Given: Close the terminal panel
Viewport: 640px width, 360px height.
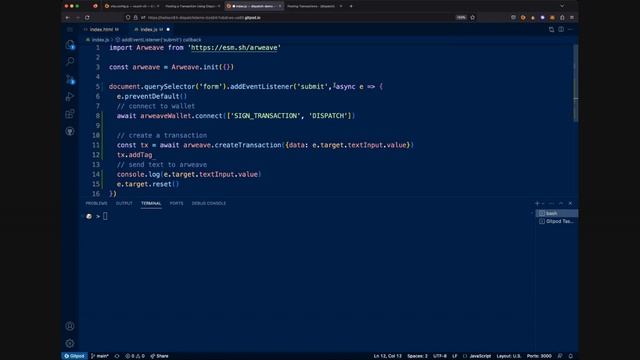Looking at the screenshot, I should (x=570, y=203).
